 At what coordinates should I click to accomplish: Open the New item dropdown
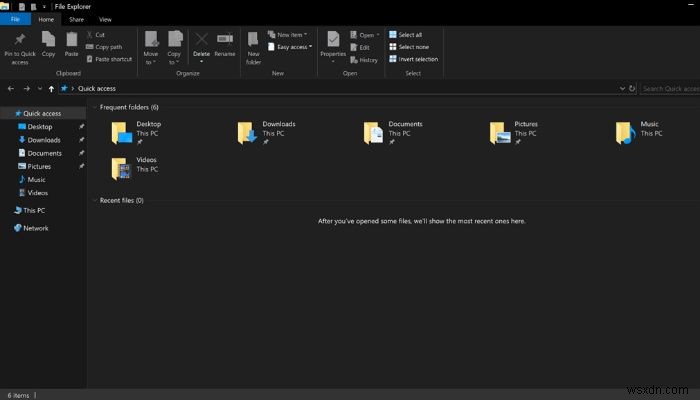click(290, 34)
